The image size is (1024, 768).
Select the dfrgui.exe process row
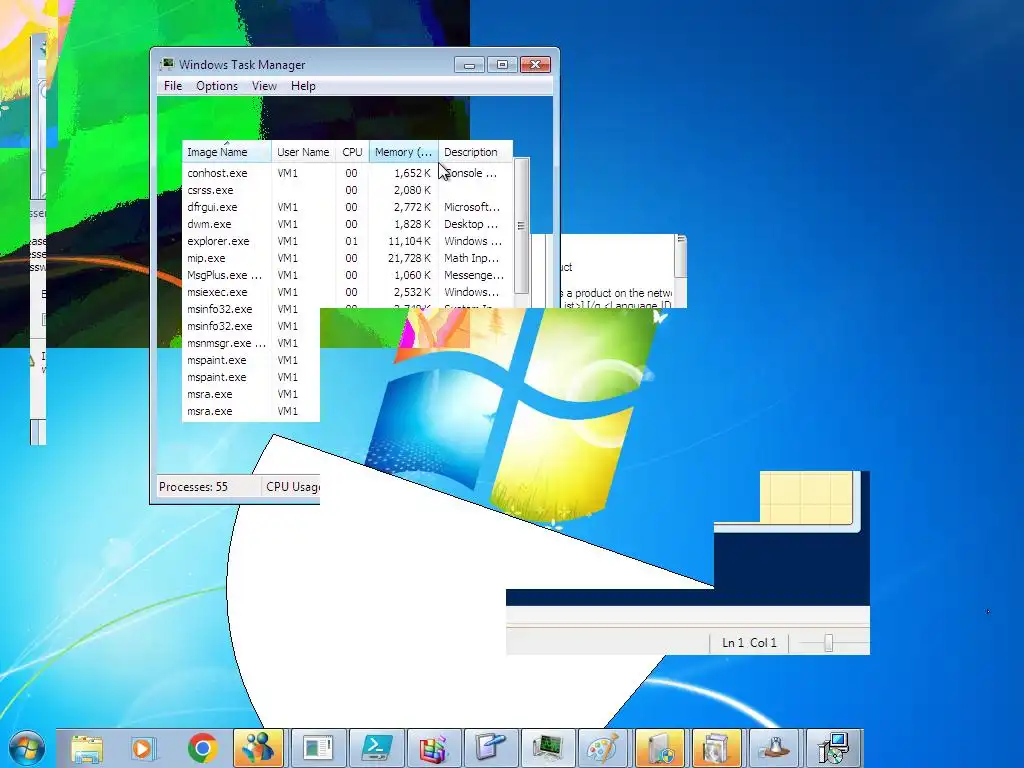[x=347, y=207]
